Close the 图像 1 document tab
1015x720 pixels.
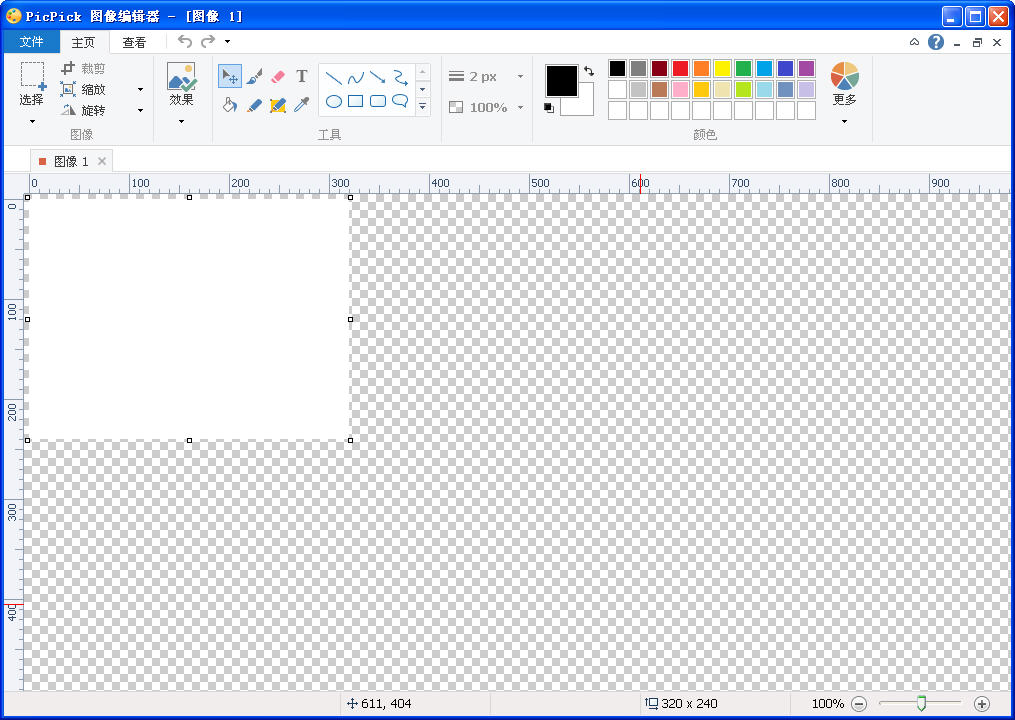click(102, 161)
